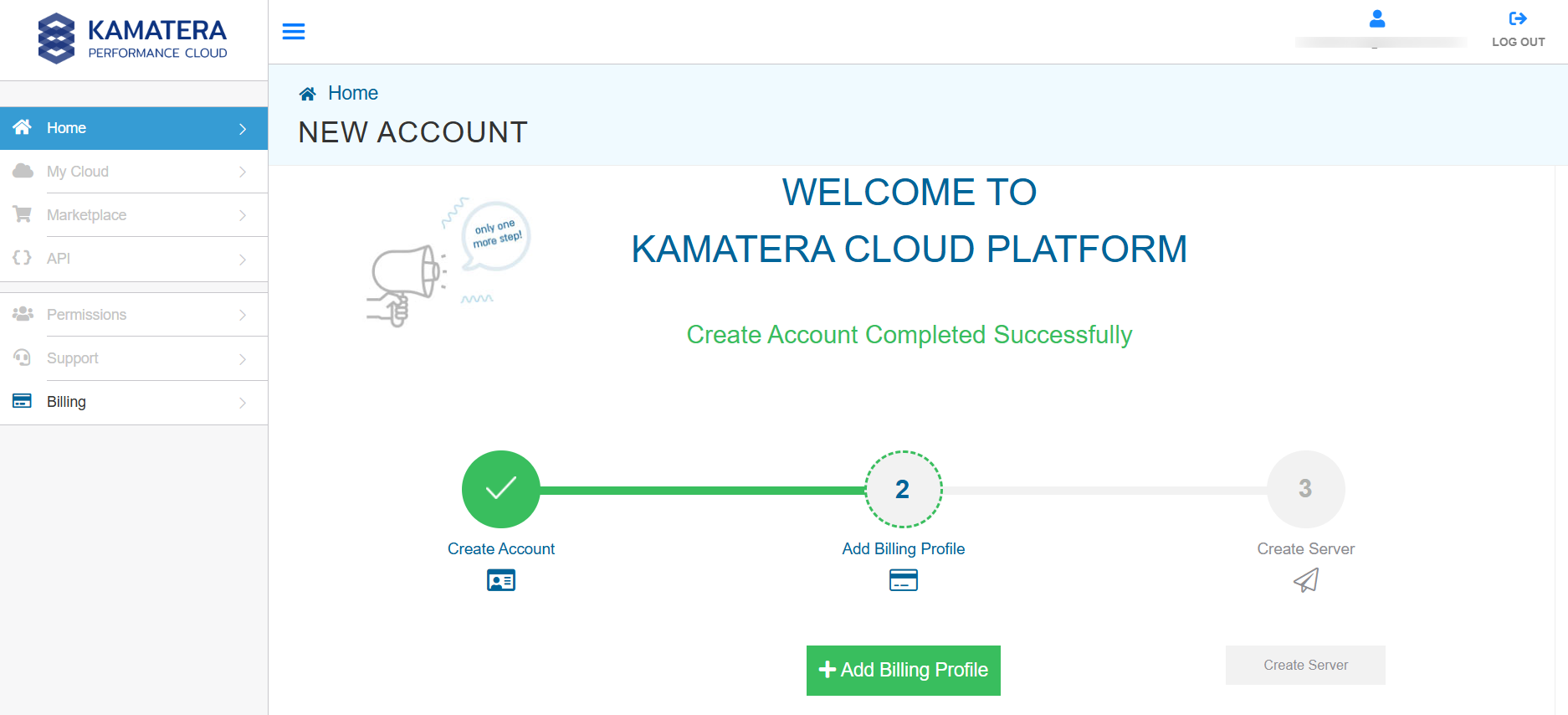Click the PERFORMANCE CLOUD tagline
1568x715 pixels.
(158, 53)
